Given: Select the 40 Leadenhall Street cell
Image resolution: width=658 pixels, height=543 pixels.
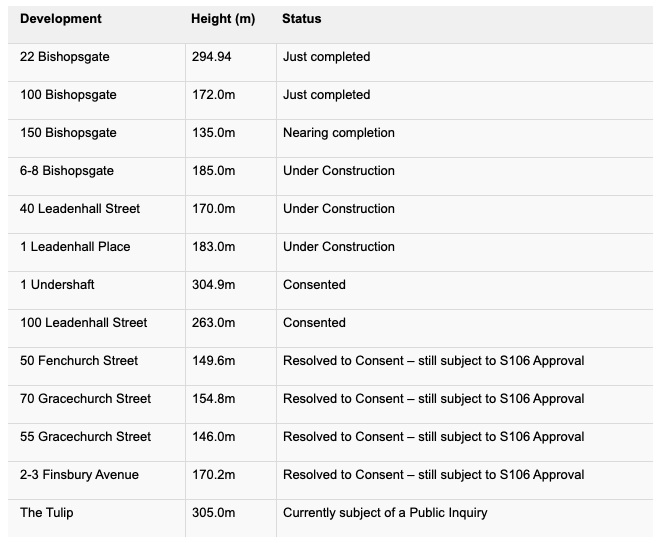Looking at the screenshot, I should point(80,209).
